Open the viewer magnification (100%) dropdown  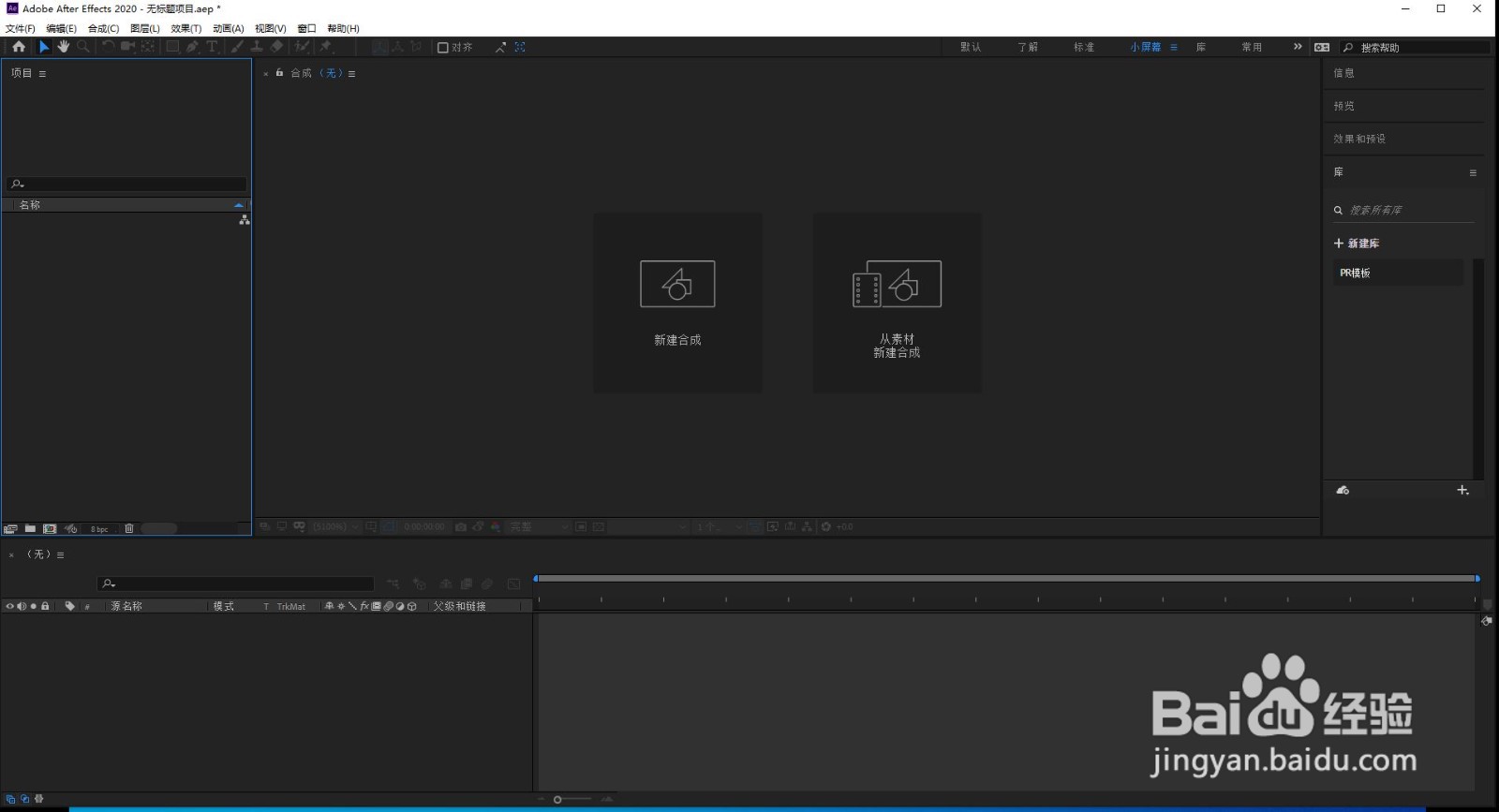click(x=335, y=527)
